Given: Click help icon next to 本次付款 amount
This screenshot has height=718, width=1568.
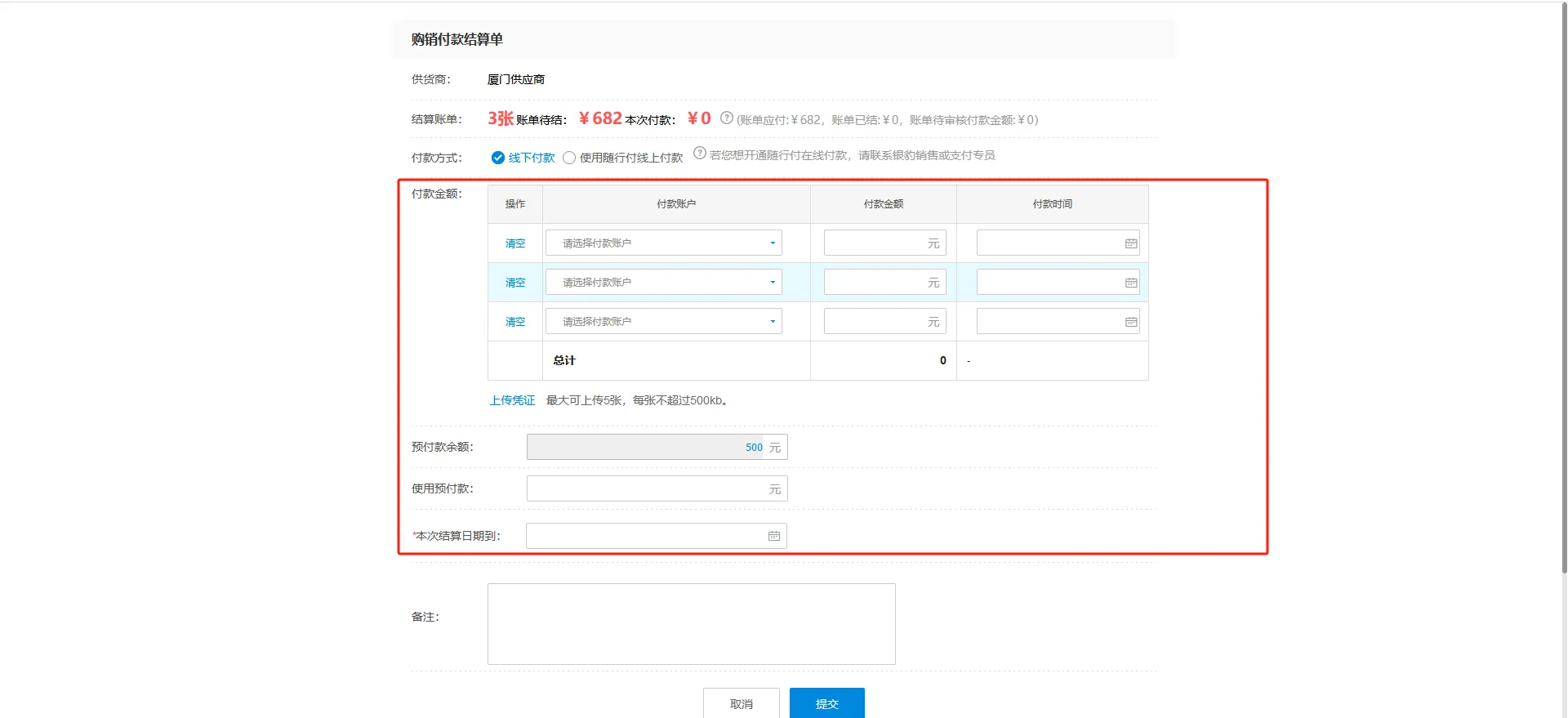Looking at the screenshot, I should click(x=726, y=118).
